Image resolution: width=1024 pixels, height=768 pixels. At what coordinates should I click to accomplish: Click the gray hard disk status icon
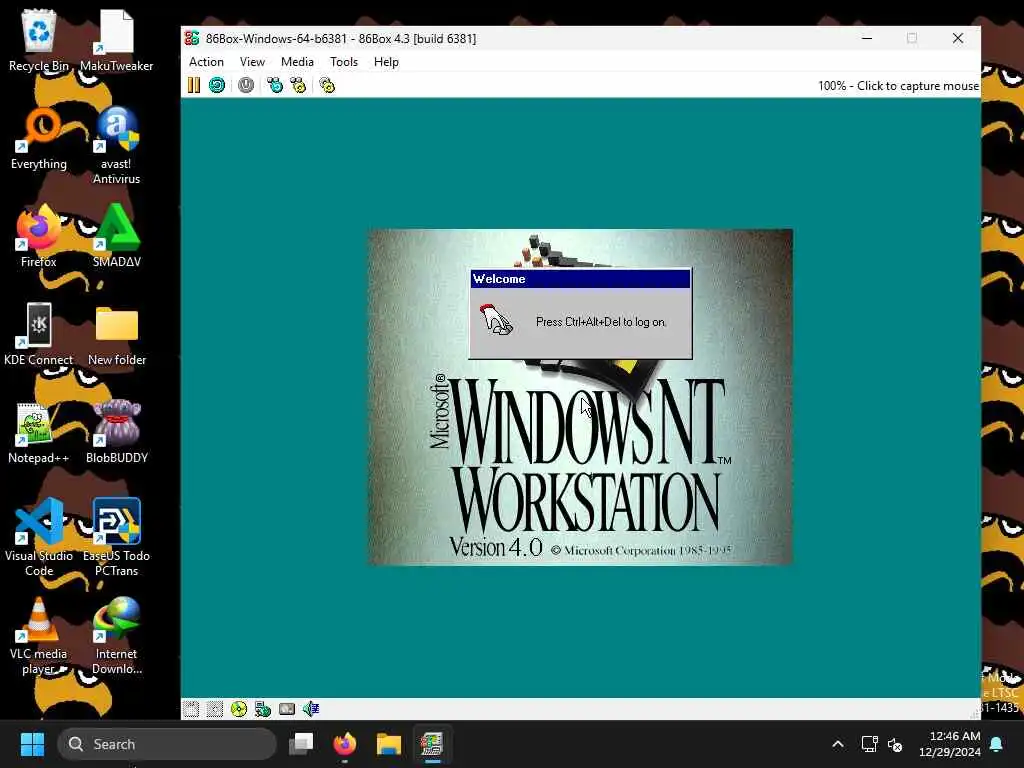pyautogui.click(x=287, y=709)
